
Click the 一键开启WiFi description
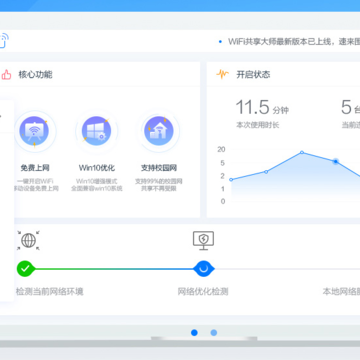[x=35, y=181]
